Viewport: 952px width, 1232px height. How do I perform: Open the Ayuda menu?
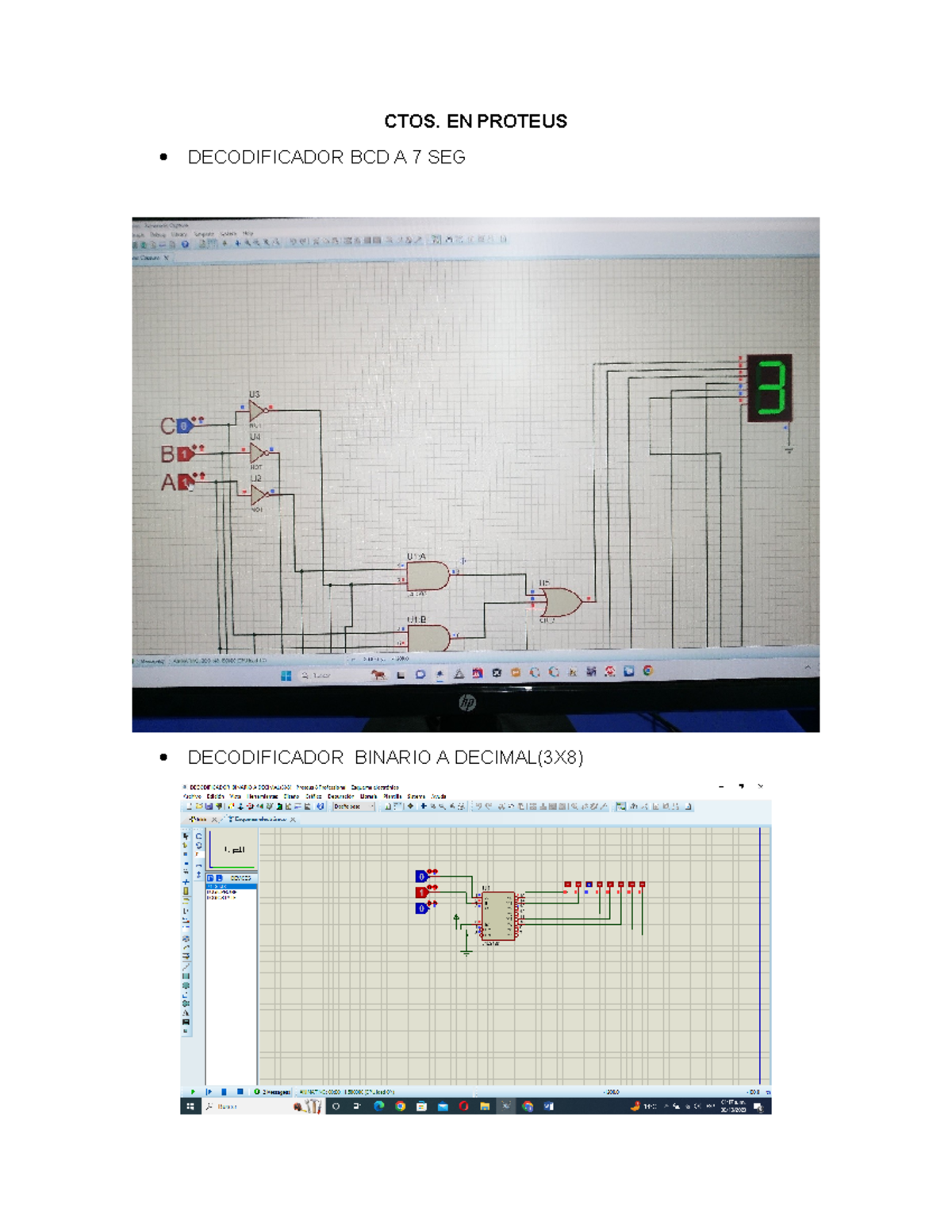[439, 796]
